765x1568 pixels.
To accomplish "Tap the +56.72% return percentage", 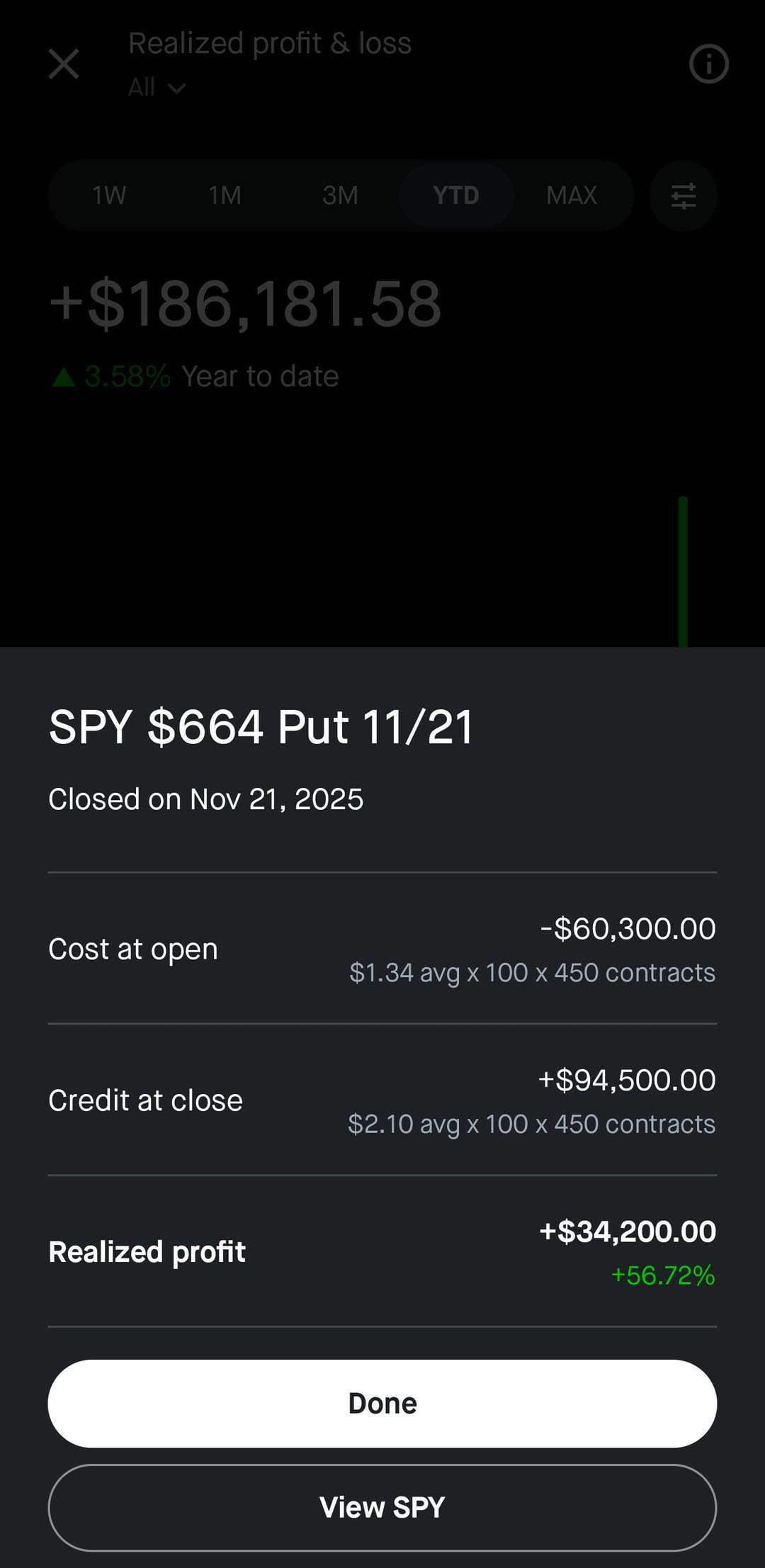I will [x=663, y=1275].
